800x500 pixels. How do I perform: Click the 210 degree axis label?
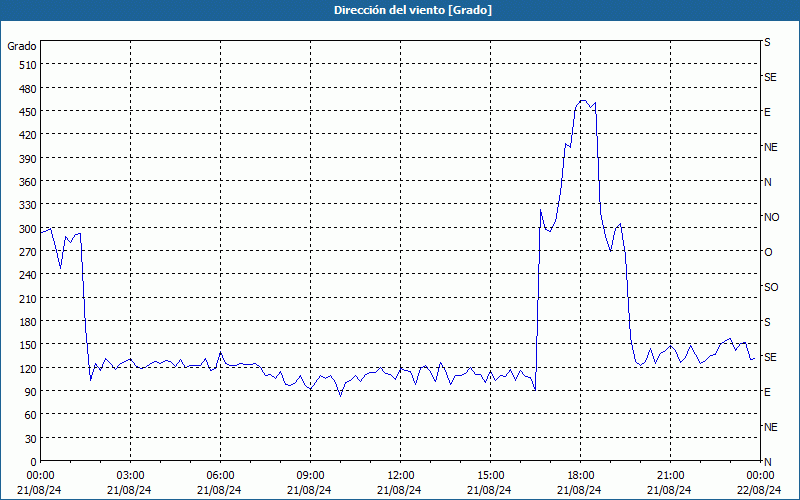tap(29, 298)
